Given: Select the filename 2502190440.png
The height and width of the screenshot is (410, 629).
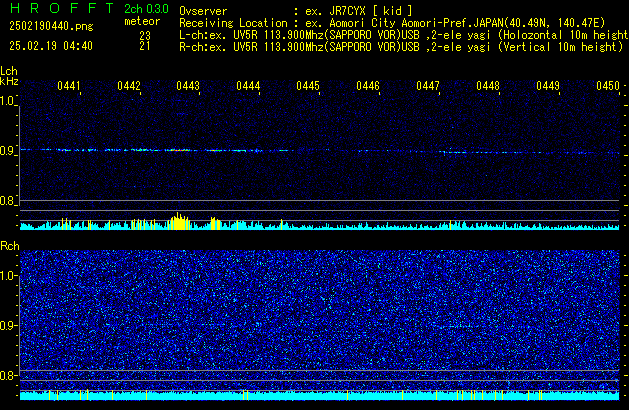Looking at the screenshot, I should pyautogui.click(x=51, y=26).
